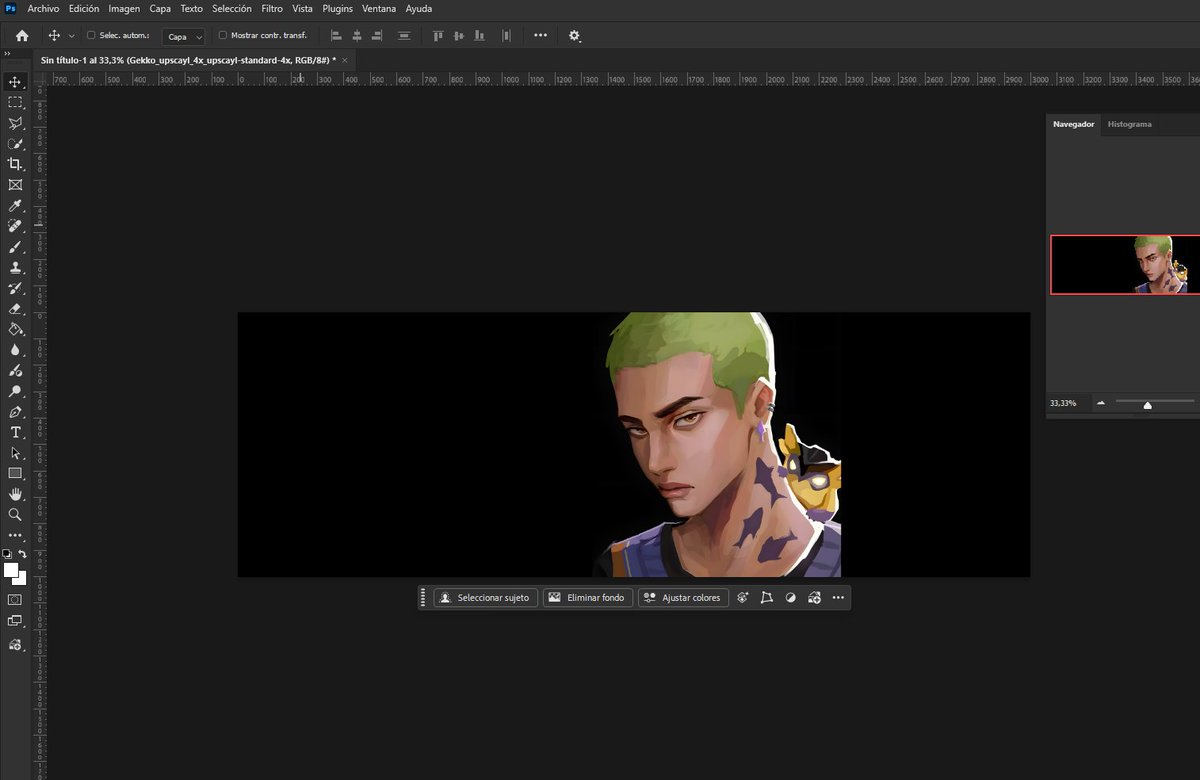Expand the Move tool preset dropdown arrow
1200x780 pixels.
(71, 36)
